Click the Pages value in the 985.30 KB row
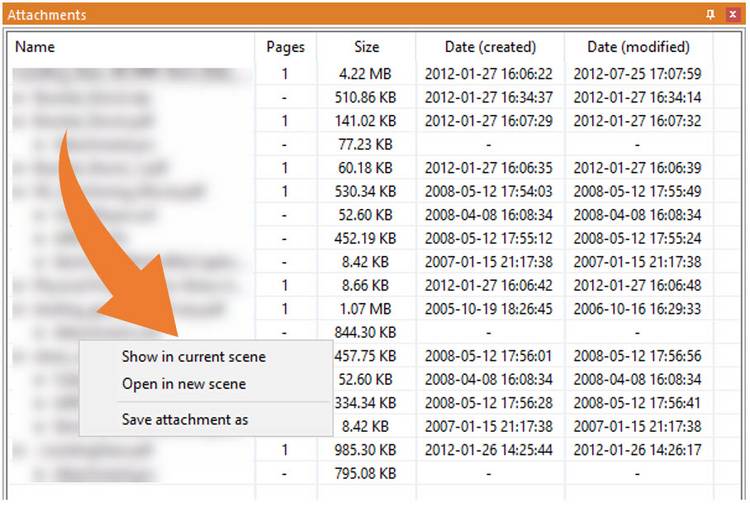 (285, 450)
